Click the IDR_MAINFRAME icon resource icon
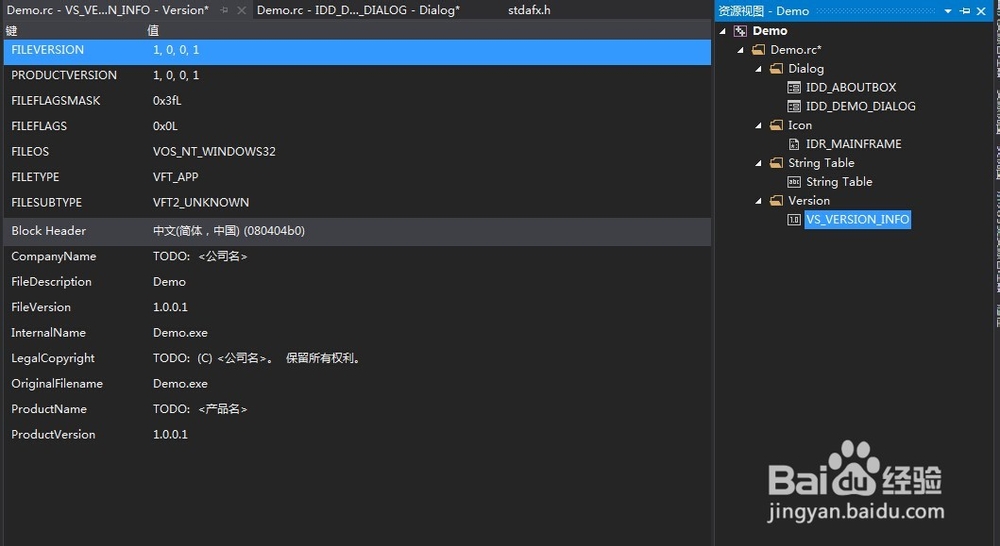 [794, 144]
